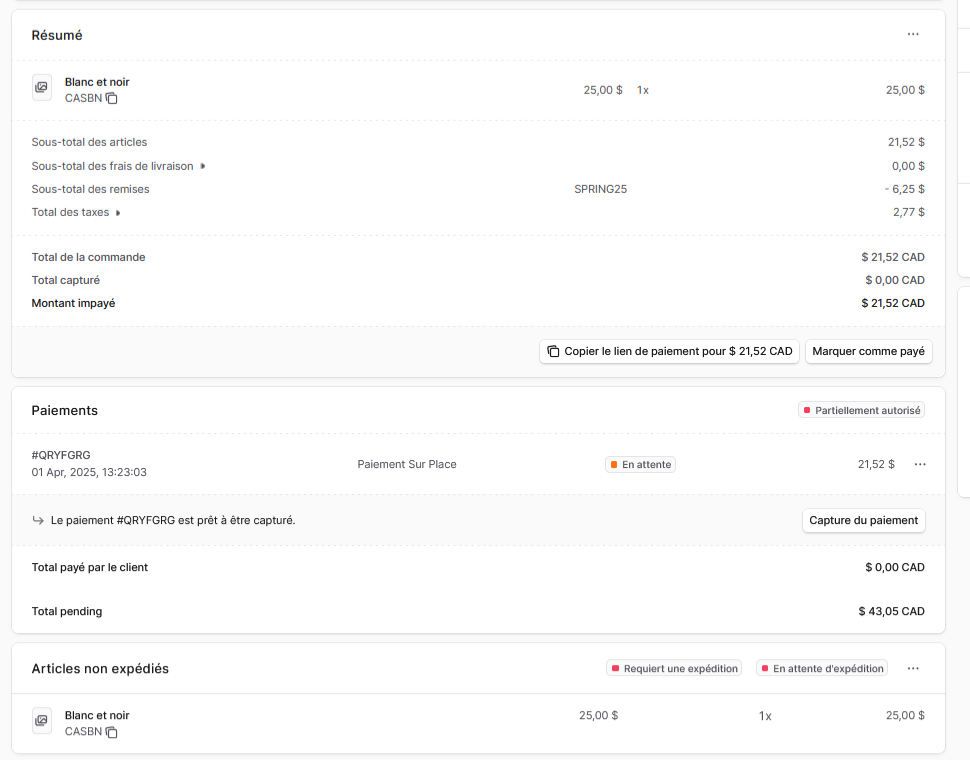
Task: Expand the shipping fees subtotal breakdown
Action: [202, 166]
